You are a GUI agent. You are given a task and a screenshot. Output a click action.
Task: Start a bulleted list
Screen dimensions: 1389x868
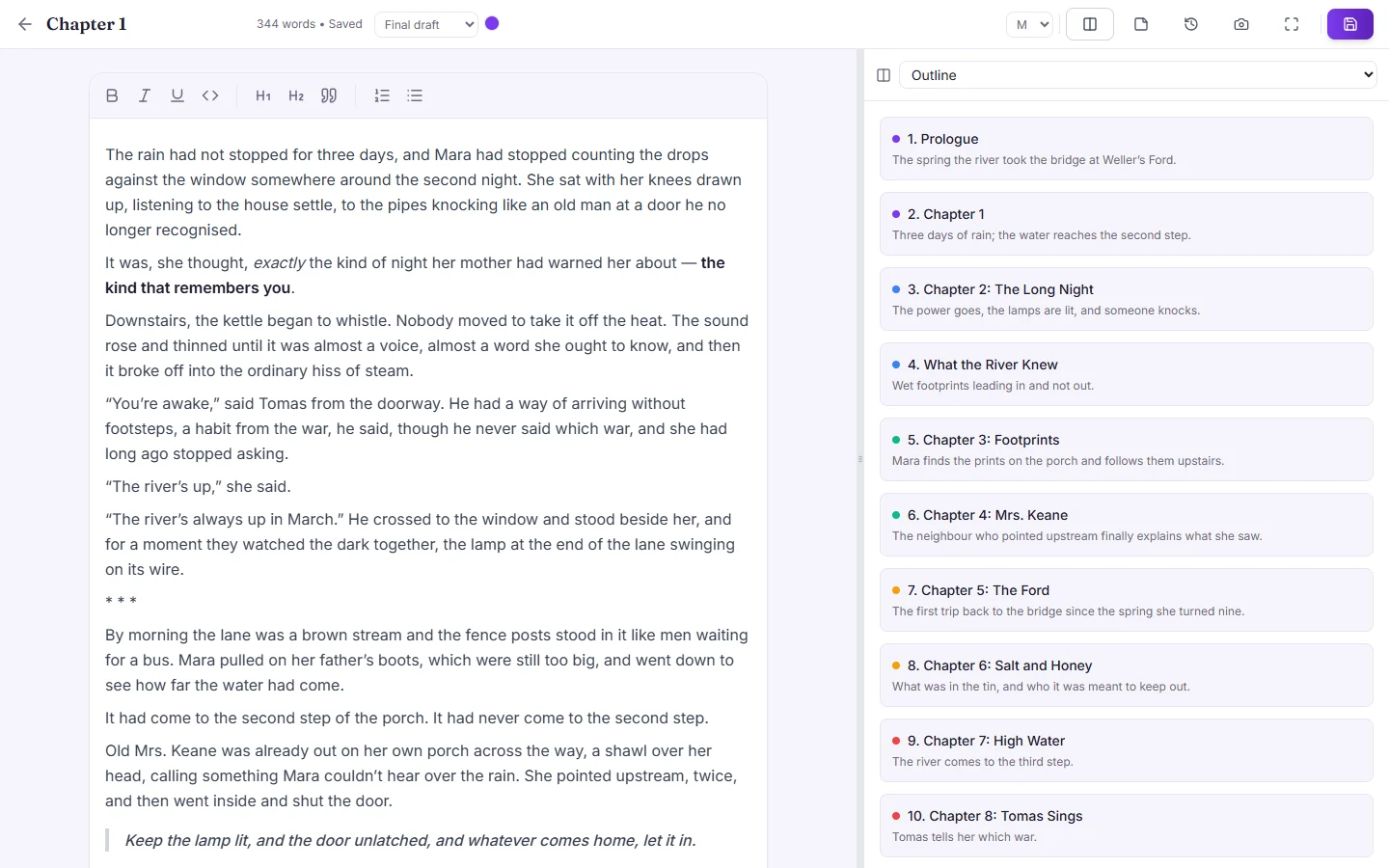pyautogui.click(x=415, y=95)
